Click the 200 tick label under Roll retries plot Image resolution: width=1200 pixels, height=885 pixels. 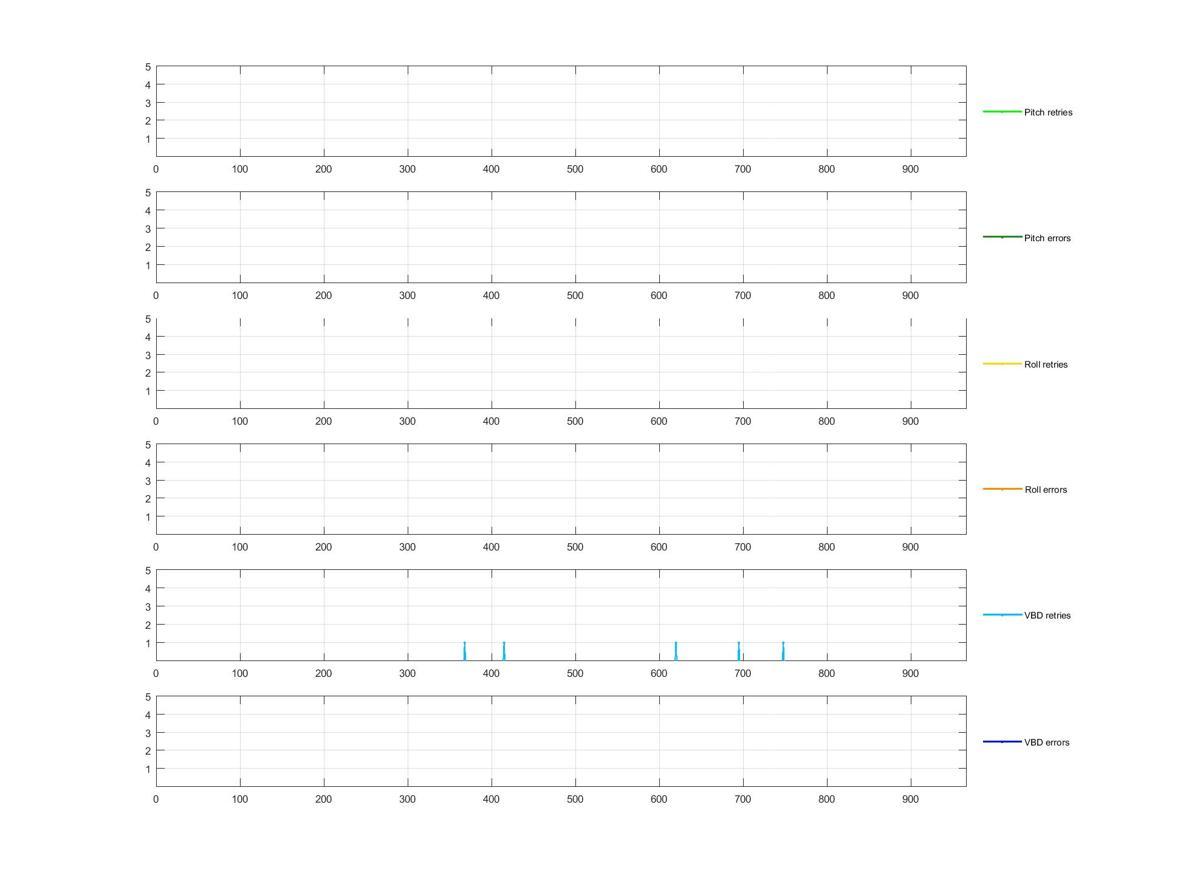coord(323,421)
